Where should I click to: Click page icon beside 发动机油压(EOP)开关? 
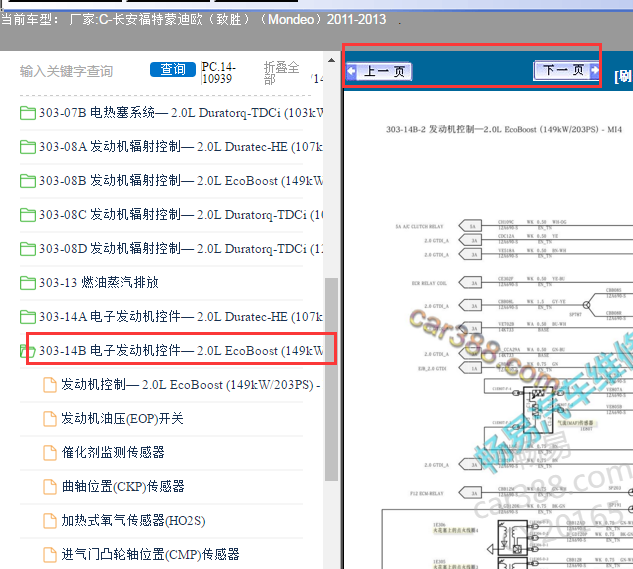click(x=50, y=419)
